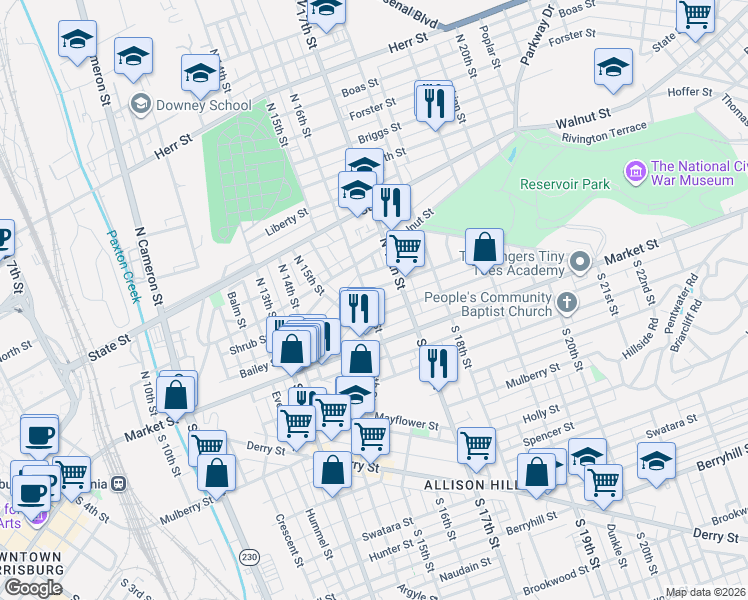The height and width of the screenshot is (600, 748).
Task: Open The National Civil War Museum icon
Action: [636, 173]
